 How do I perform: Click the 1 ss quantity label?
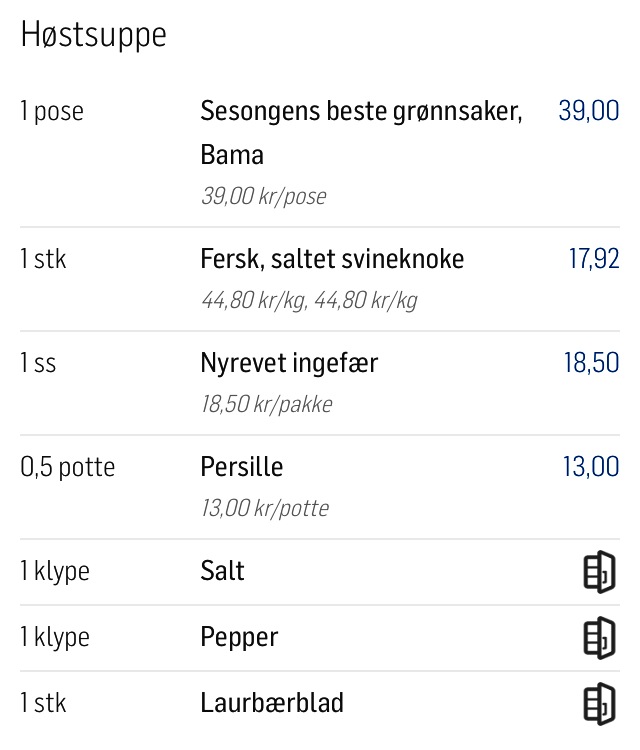[38, 363]
